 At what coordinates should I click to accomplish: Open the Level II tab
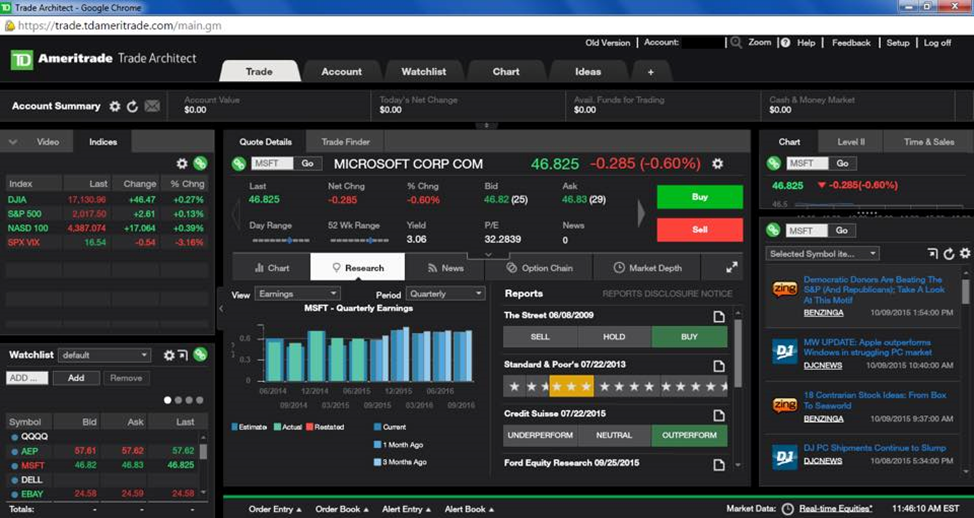click(x=851, y=142)
